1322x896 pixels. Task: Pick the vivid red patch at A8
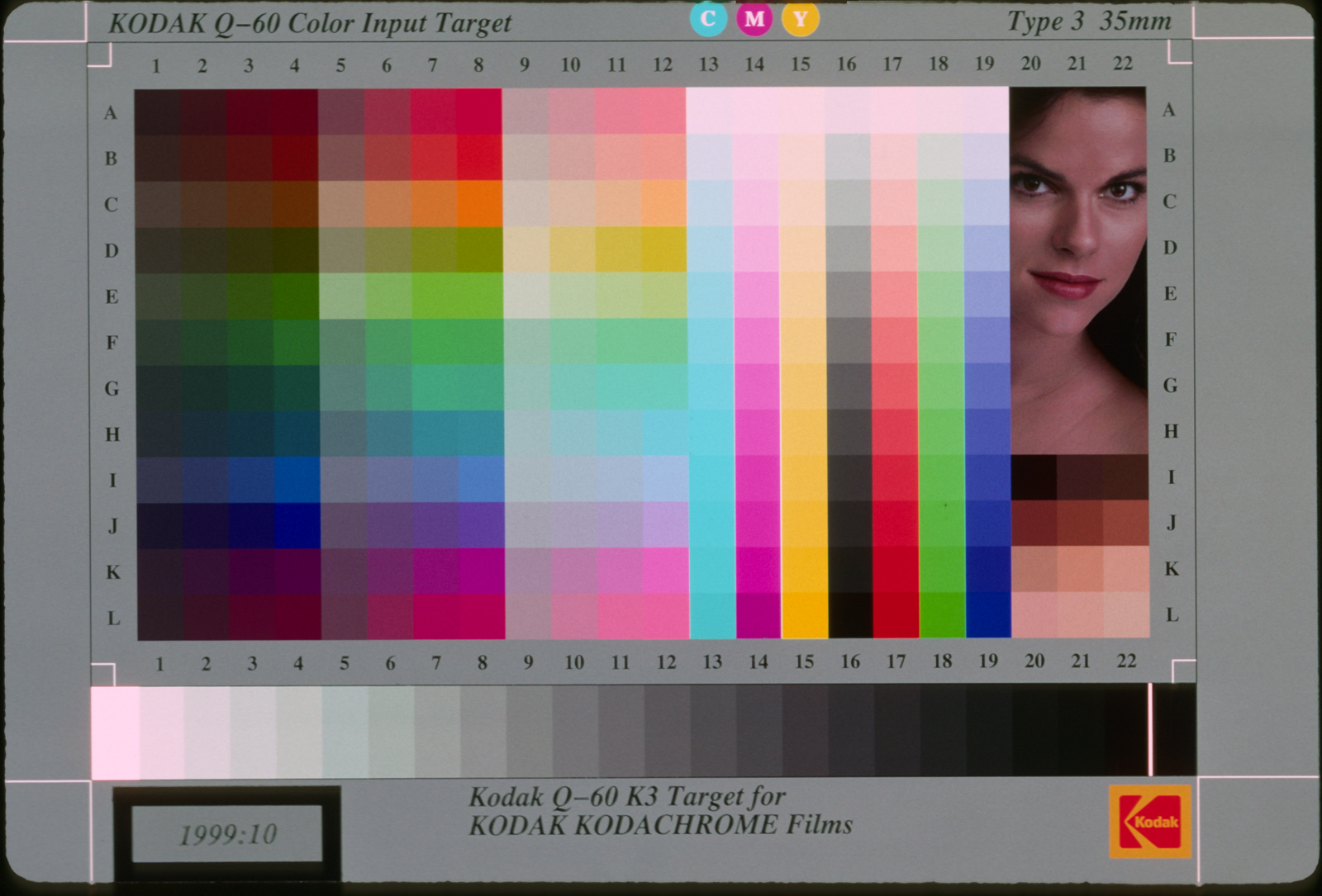point(479,111)
